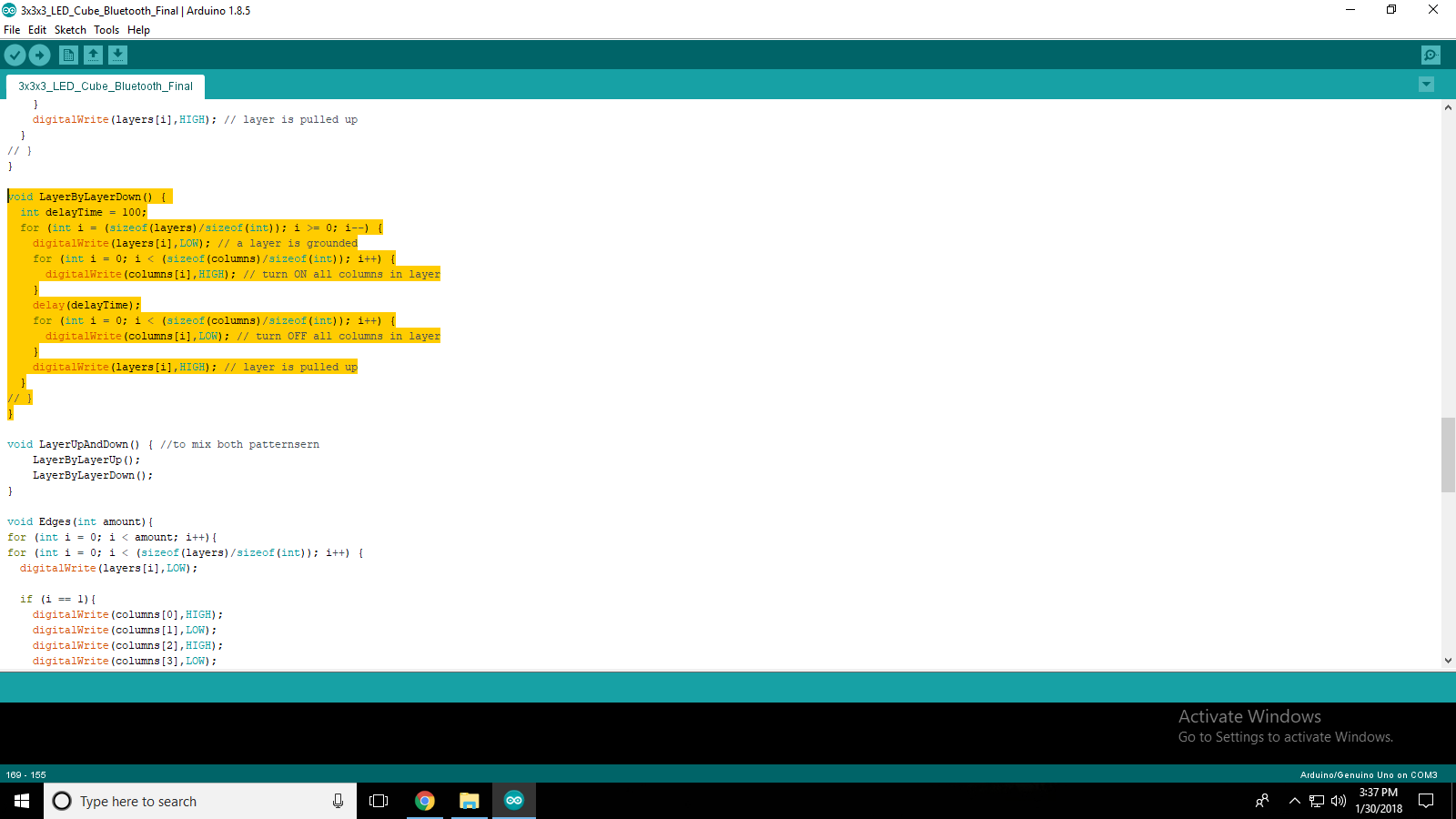The height and width of the screenshot is (819, 1456).
Task: Click the 'void Edges(int amount){' line
Action: pyautogui.click(x=80, y=521)
